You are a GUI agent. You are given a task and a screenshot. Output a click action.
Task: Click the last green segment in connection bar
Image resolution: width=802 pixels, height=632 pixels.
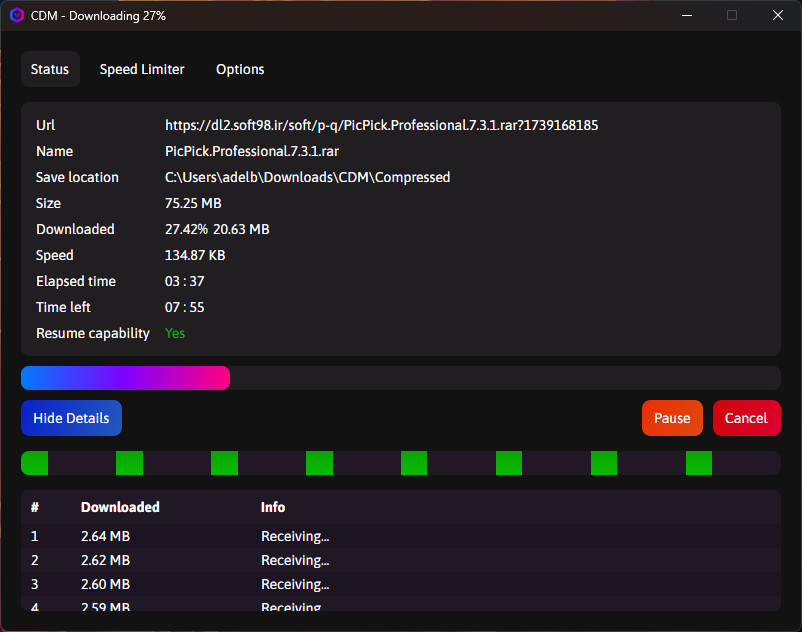click(x=699, y=463)
